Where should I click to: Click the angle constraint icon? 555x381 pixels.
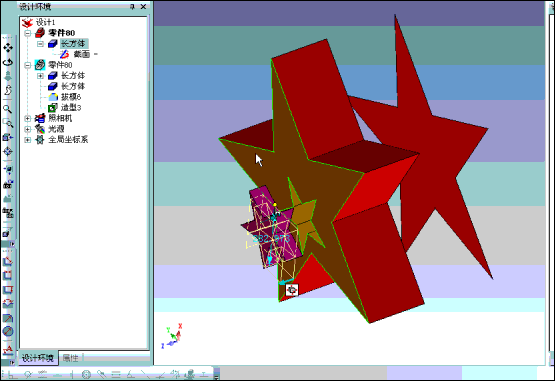tap(130, 374)
